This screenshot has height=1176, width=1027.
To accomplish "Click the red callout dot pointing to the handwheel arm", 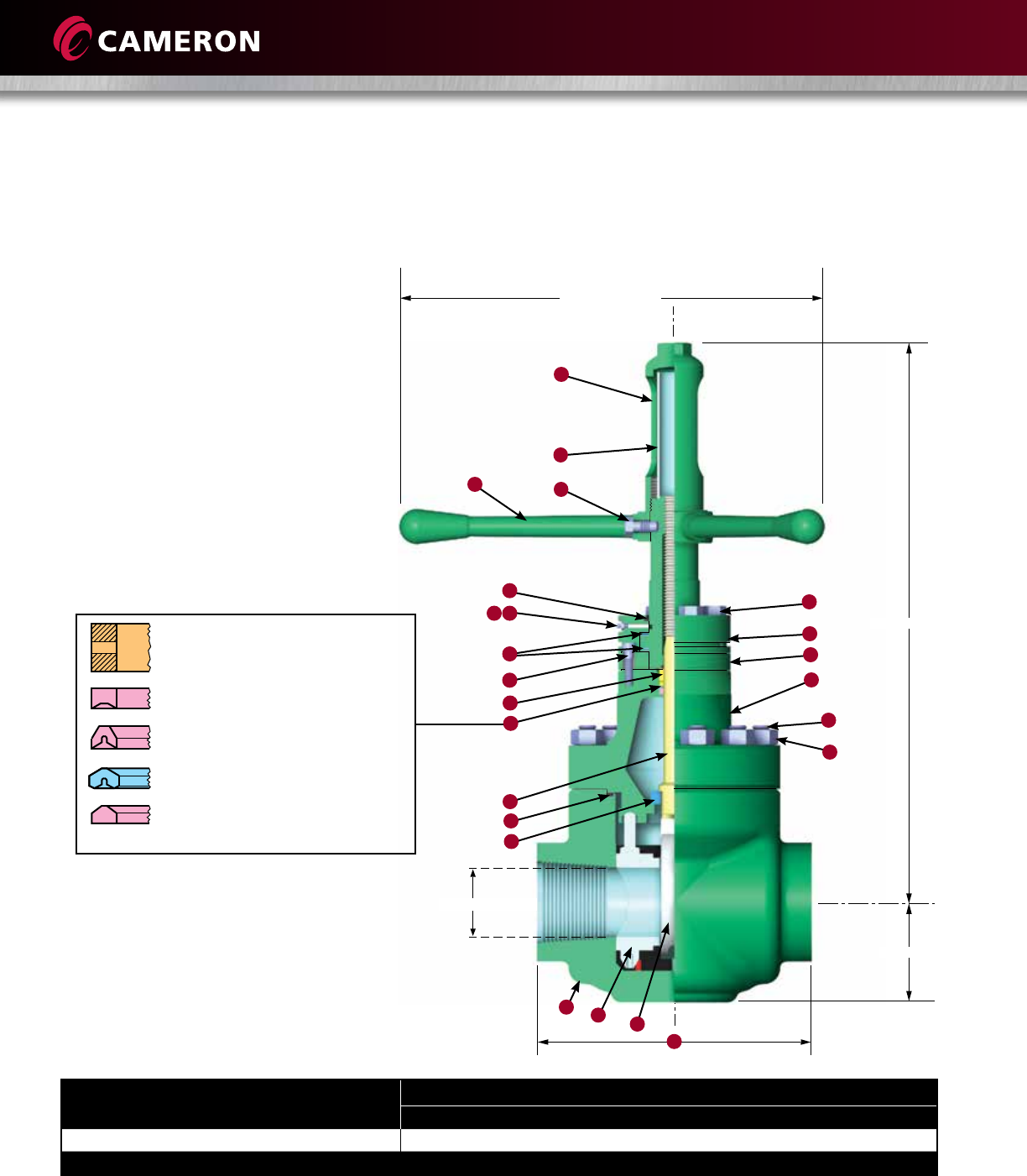I will (x=475, y=483).
